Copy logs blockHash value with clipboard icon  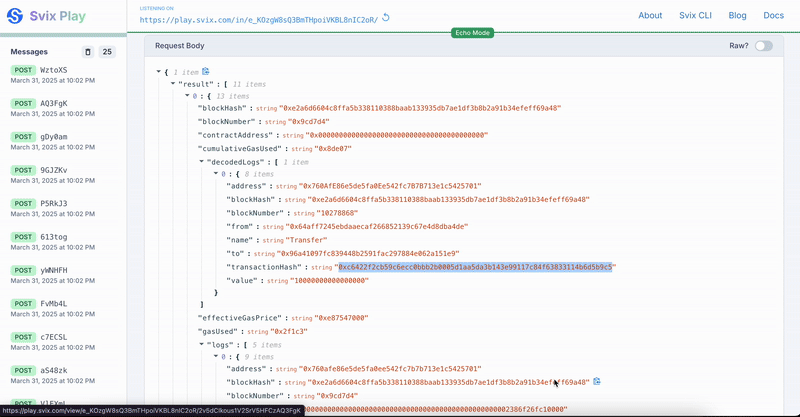(597, 381)
